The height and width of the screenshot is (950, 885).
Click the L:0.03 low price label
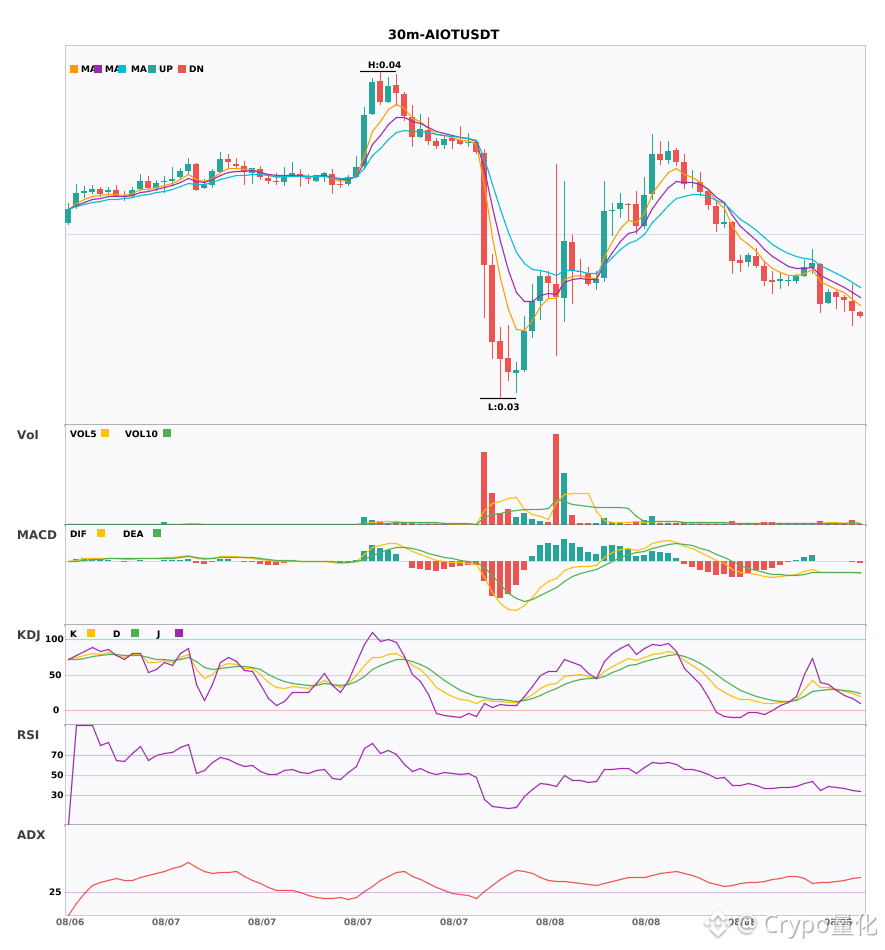503,407
